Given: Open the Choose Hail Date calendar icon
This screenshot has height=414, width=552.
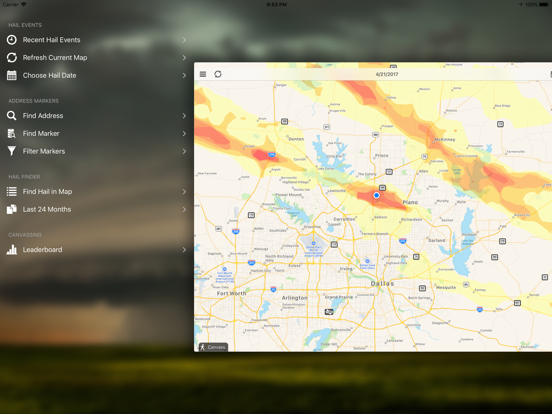Looking at the screenshot, I should tap(12, 75).
